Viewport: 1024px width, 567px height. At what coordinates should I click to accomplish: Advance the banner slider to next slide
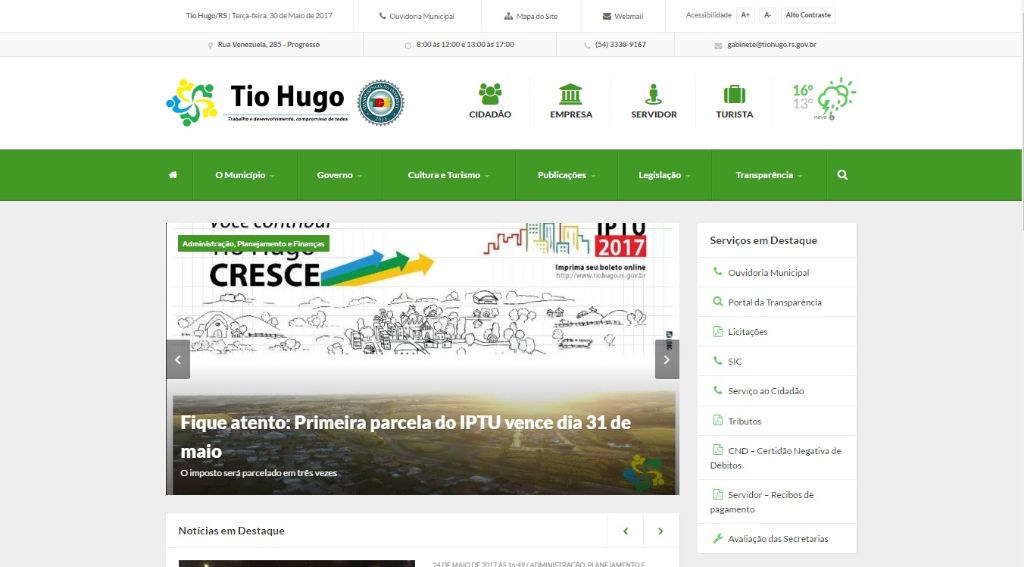[x=667, y=359]
